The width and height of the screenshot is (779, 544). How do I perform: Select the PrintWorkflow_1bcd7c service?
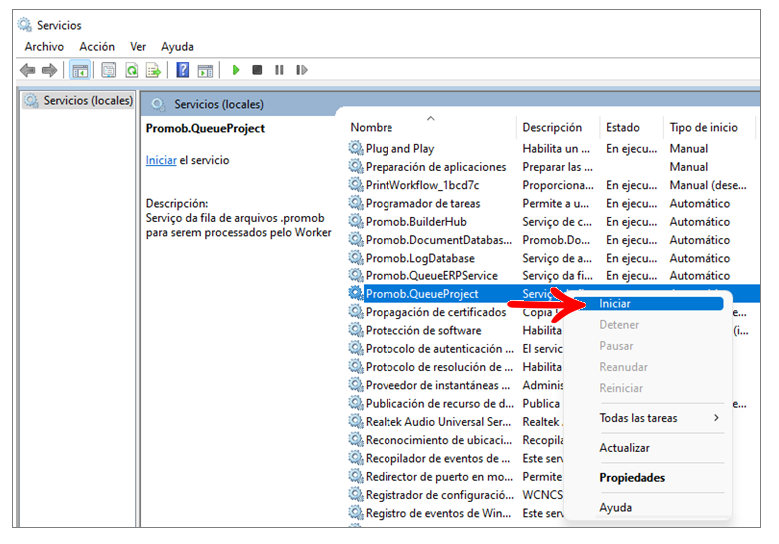tap(422, 185)
